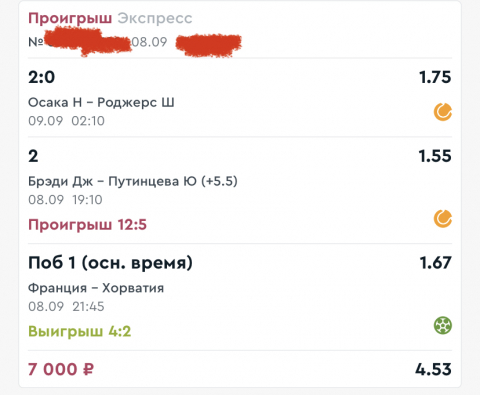The image size is (480, 395).
Task: Click the Выигрыш 4:2 result
Action: click(80, 331)
